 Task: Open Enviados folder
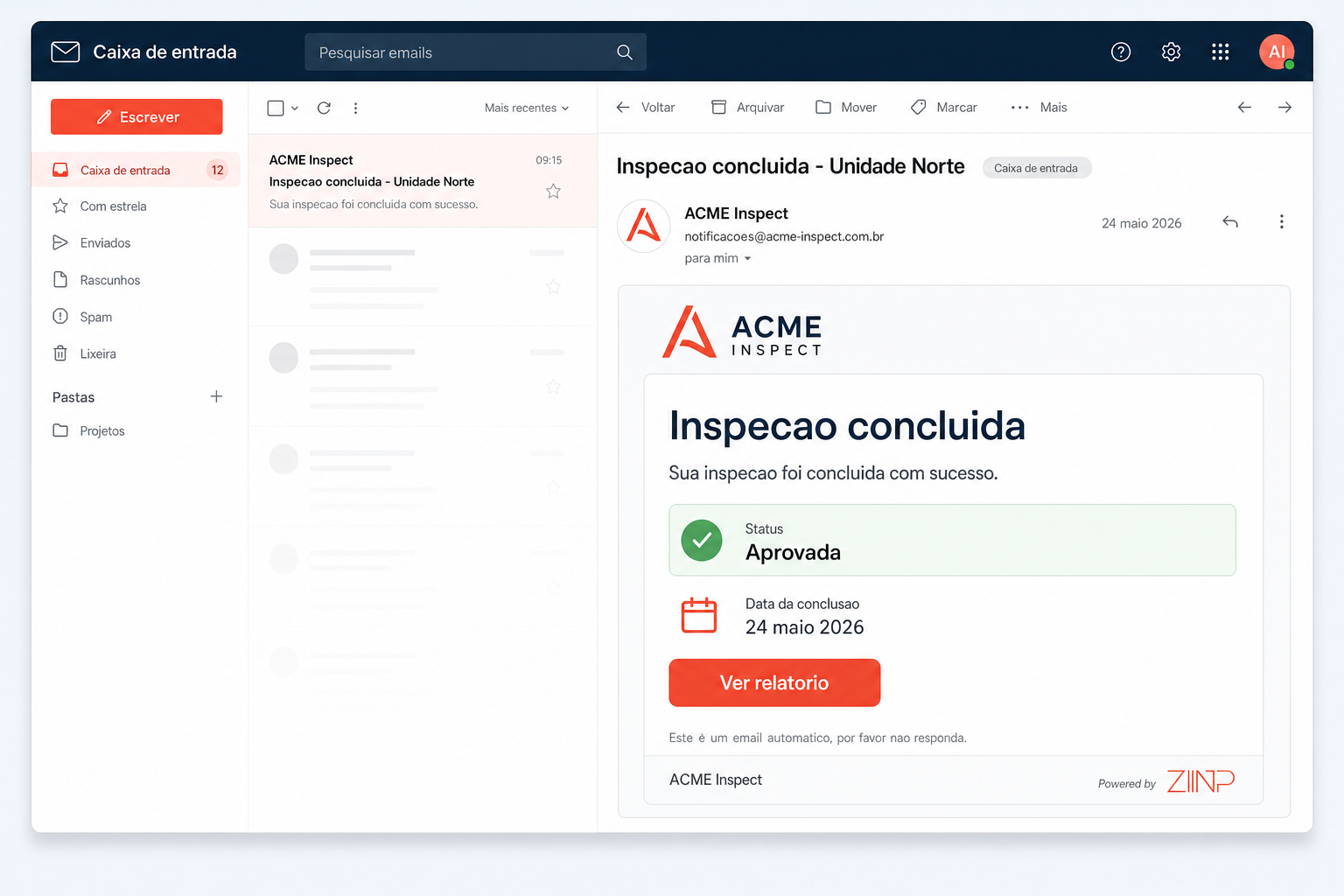[92, 243]
